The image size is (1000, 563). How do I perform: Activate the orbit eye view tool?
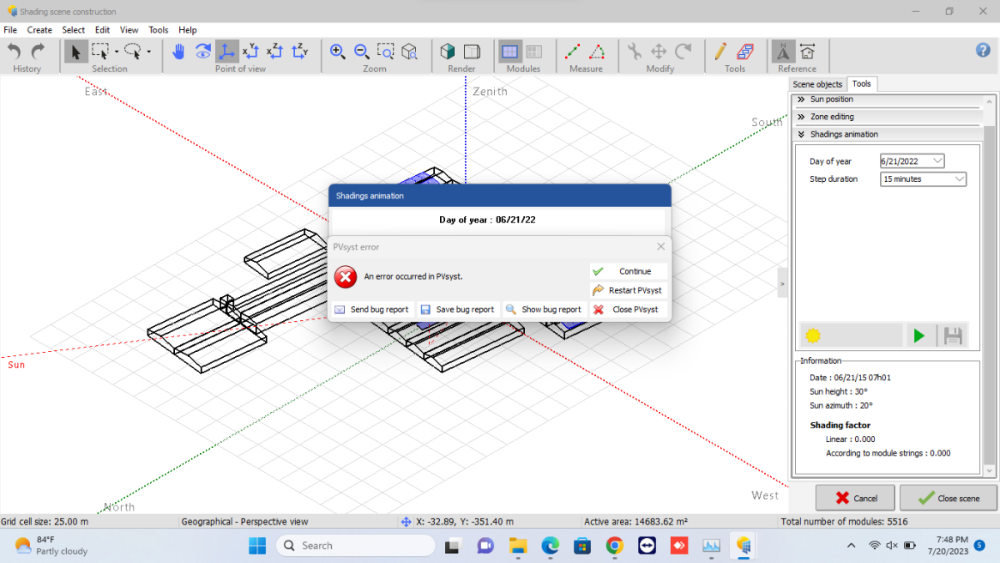(203, 52)
